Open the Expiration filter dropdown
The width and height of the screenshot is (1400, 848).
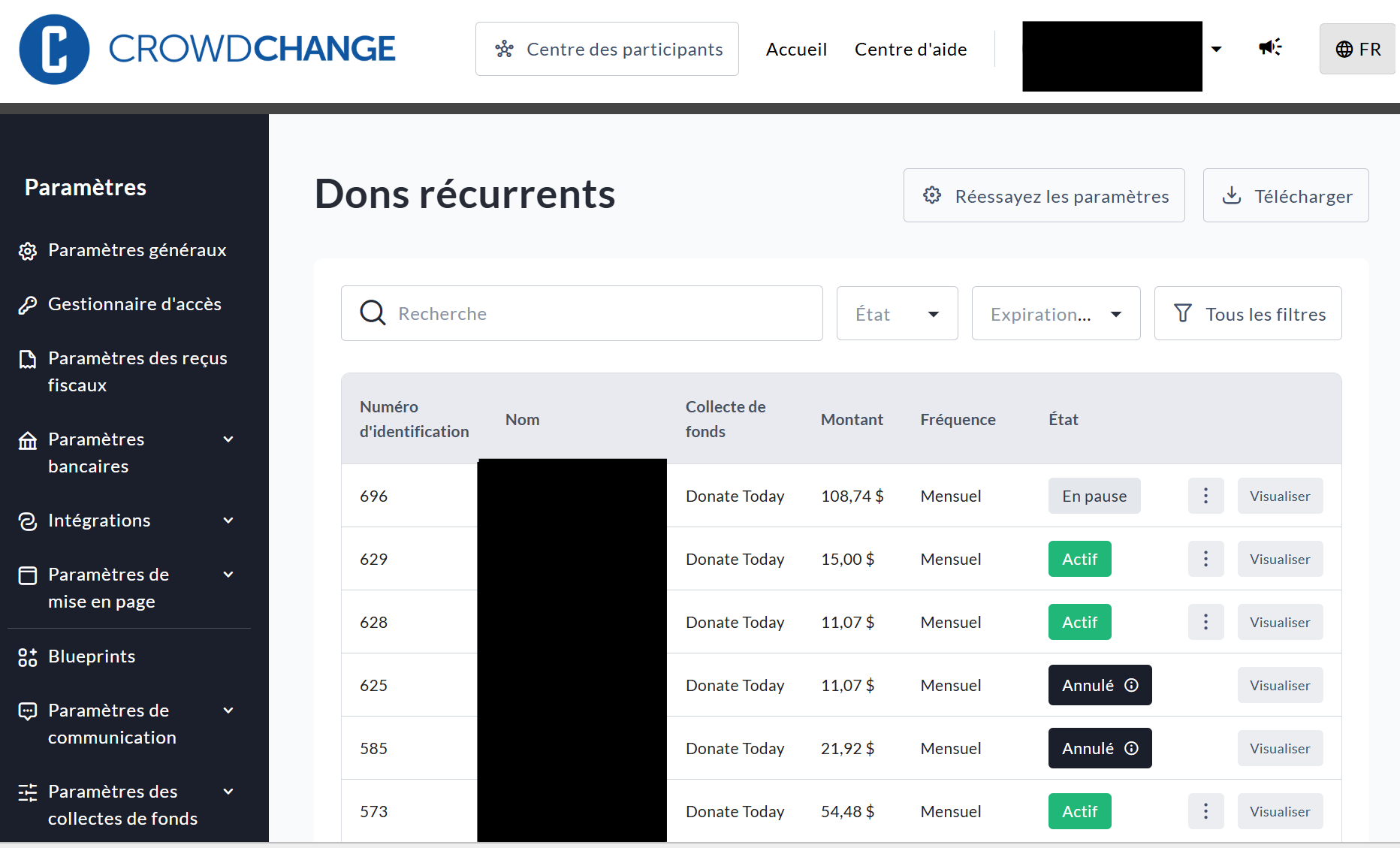pyautogui.click(x=1055, y=314)
